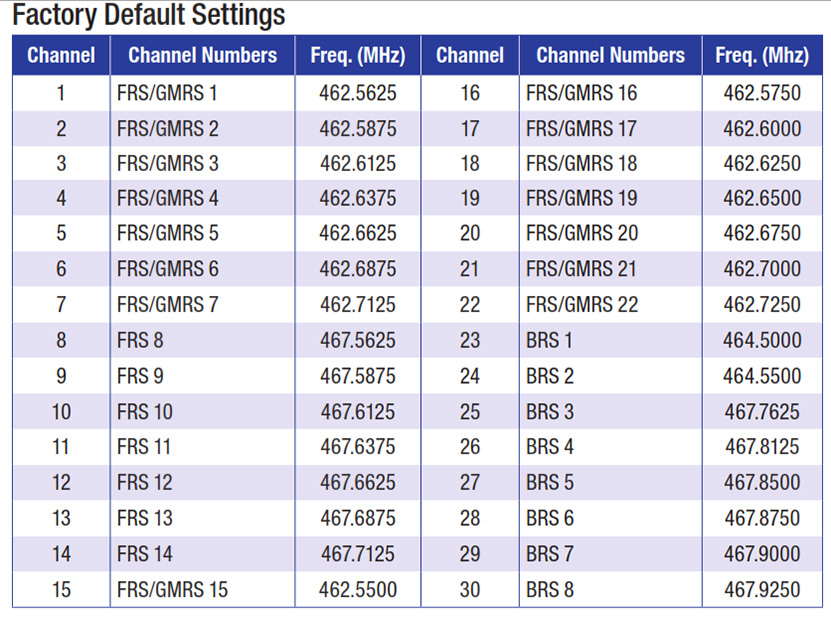This screenshot has width=831, height=617.
Task: Select the Freq. (MHz) column header
Action: (x=357, y=56)
